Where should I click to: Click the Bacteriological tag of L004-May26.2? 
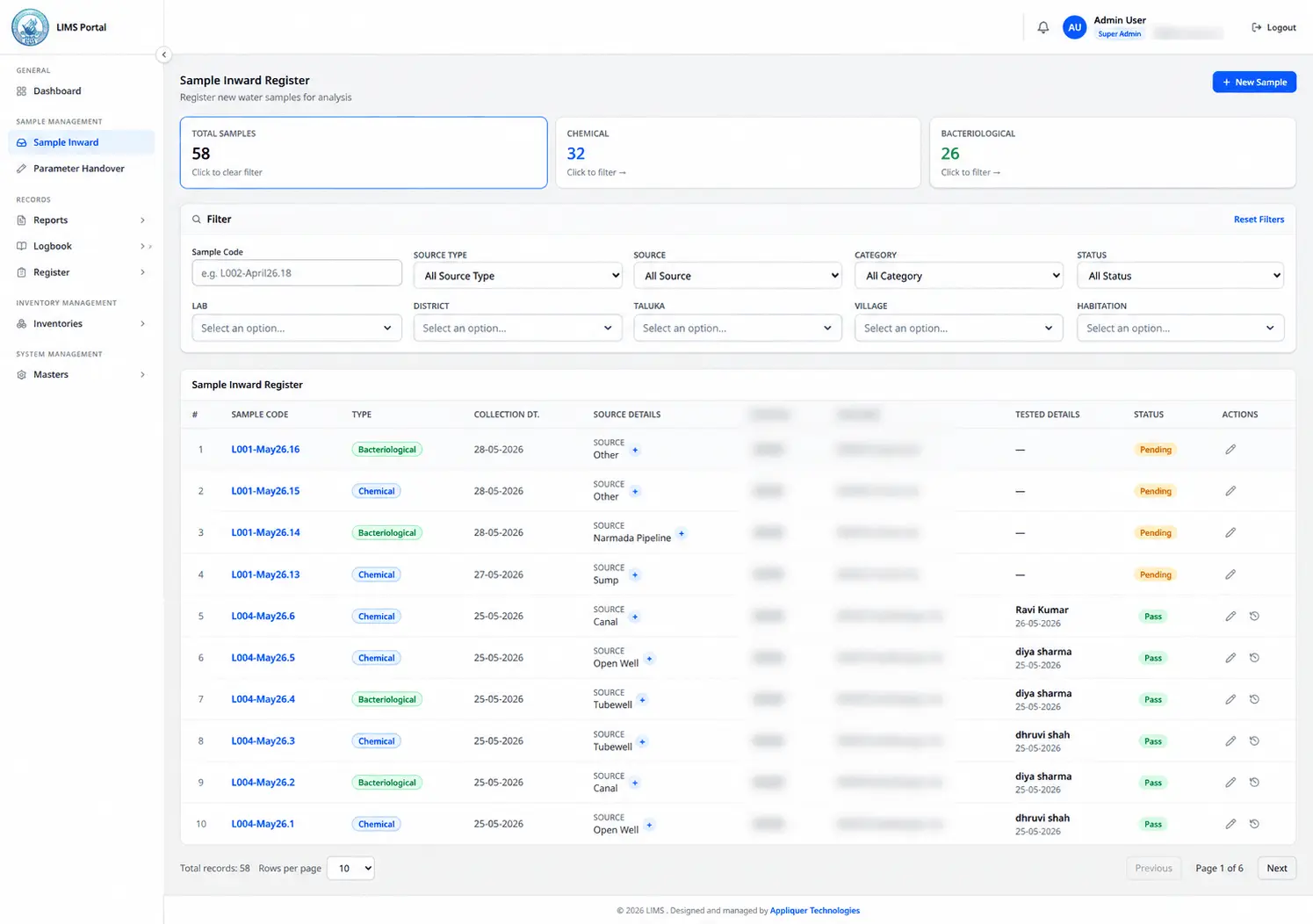(x=386, y=783)
